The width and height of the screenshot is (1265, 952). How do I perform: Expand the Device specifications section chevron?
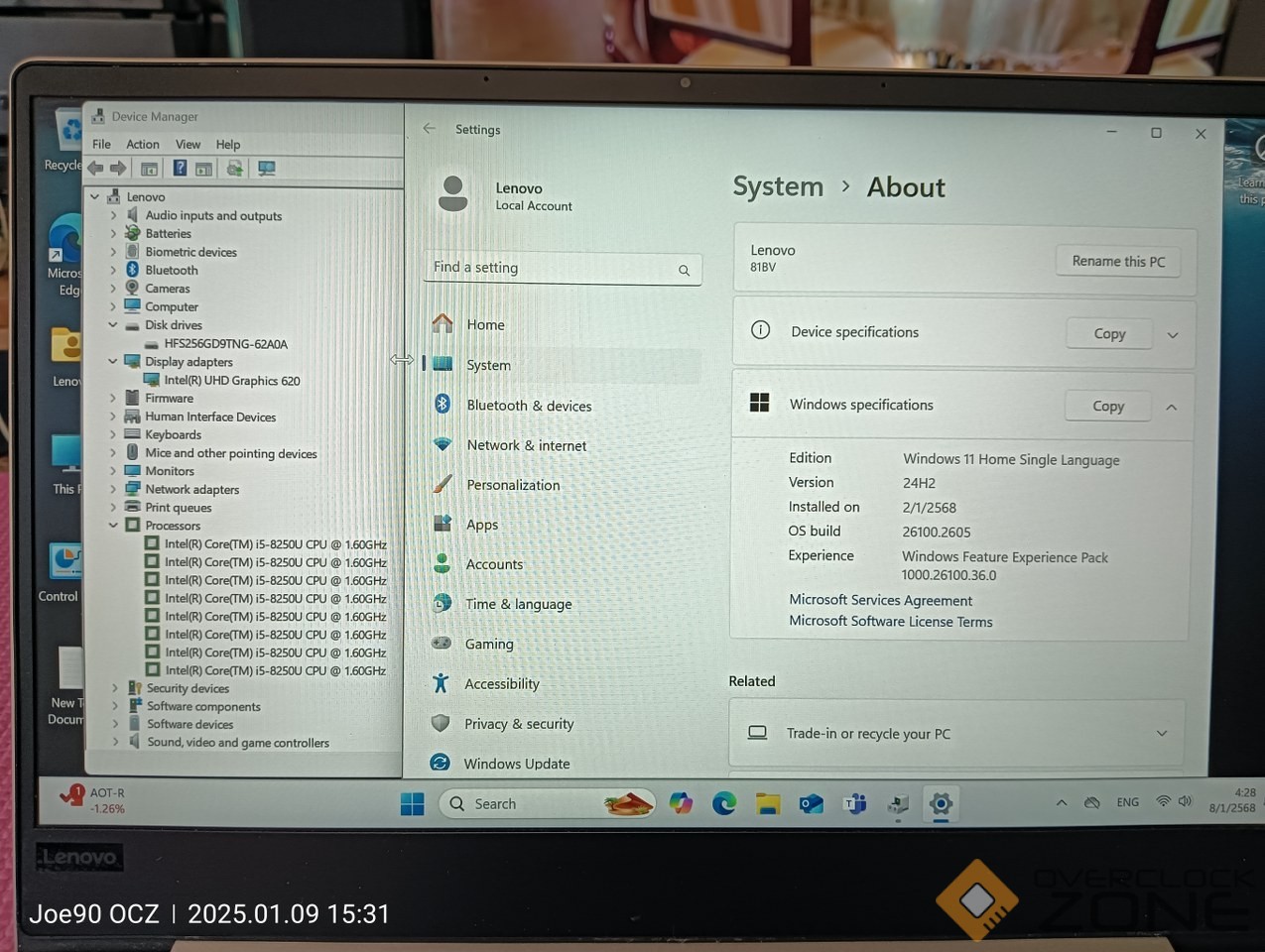pyautogui.click(x=1173, y=335)
